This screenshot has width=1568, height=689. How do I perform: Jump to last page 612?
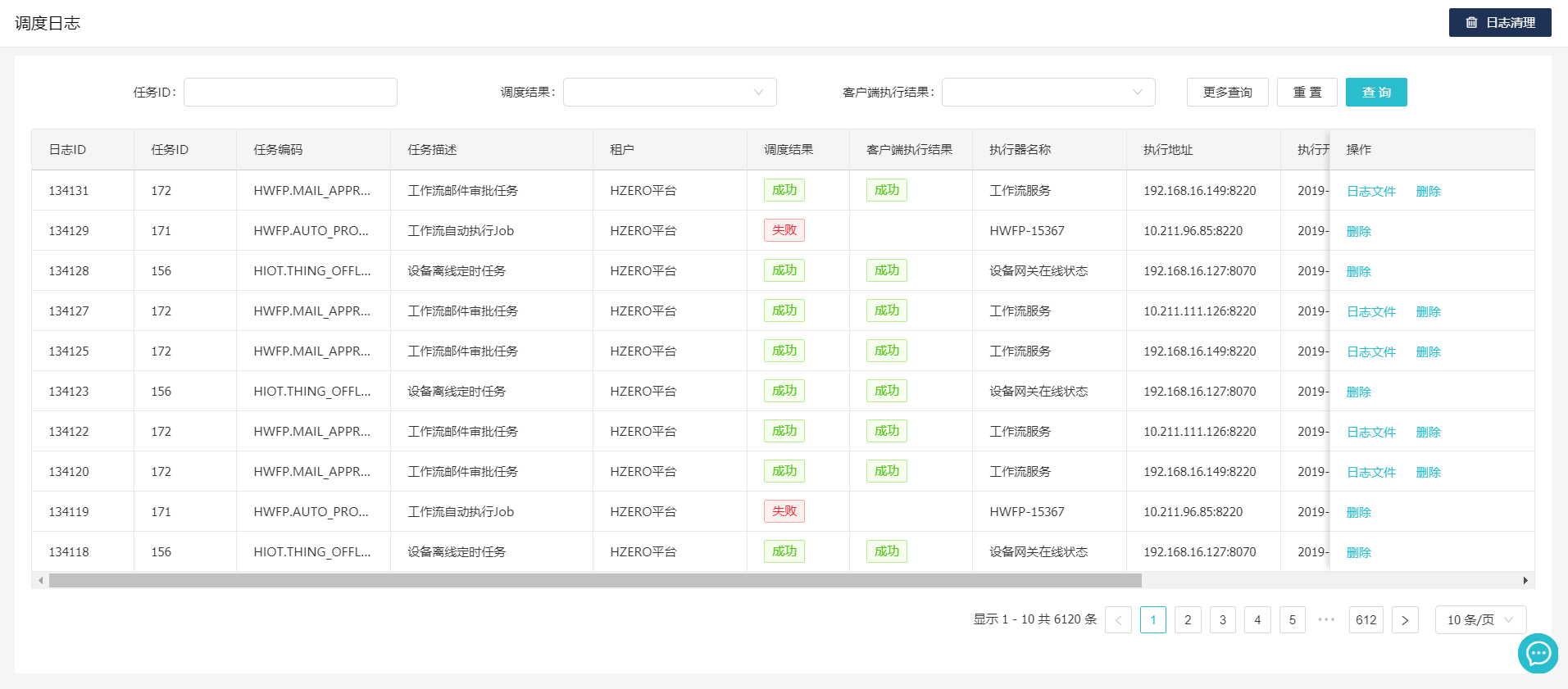pyautogui.click(x=1366, y=620)
